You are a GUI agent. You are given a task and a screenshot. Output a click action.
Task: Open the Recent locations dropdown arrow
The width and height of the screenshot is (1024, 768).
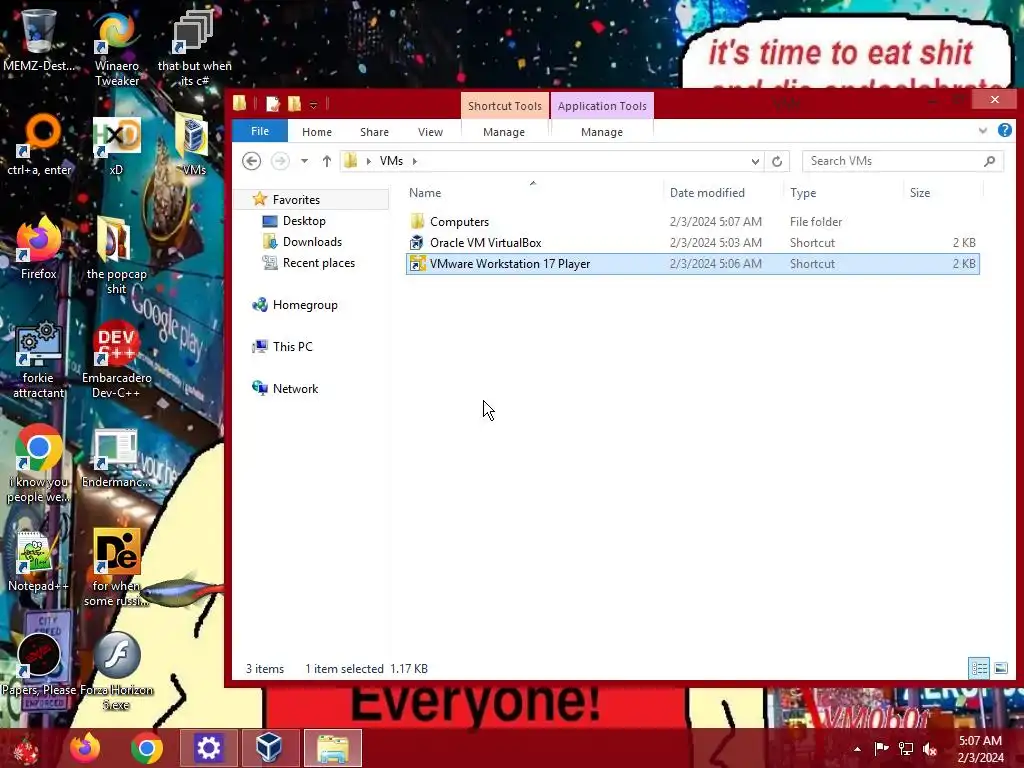304,161
